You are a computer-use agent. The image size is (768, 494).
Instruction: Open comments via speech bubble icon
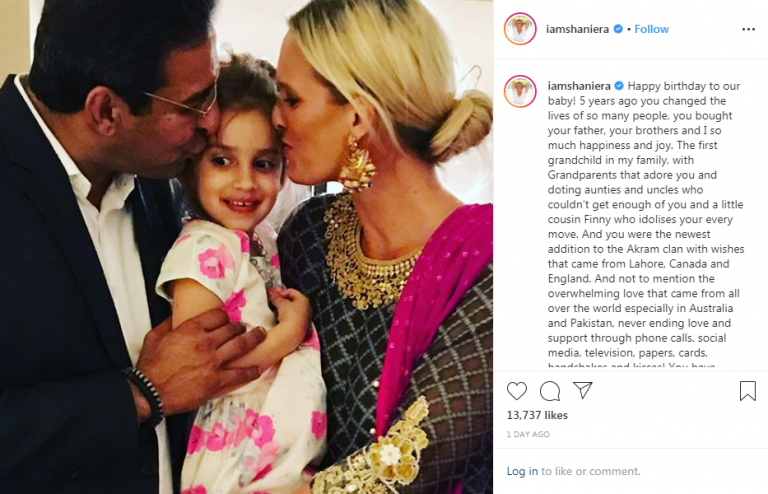pyautogui.click(x=550, y=391)
